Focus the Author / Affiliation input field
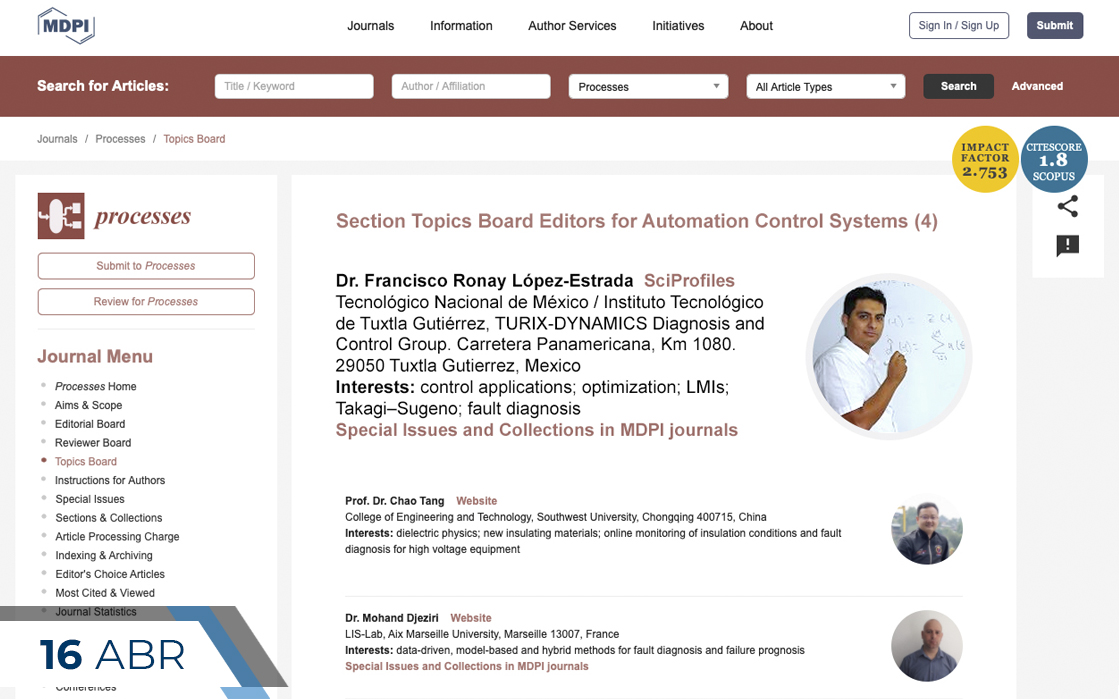This screenshot has width=1119, height=699. [x=471, y=86]
